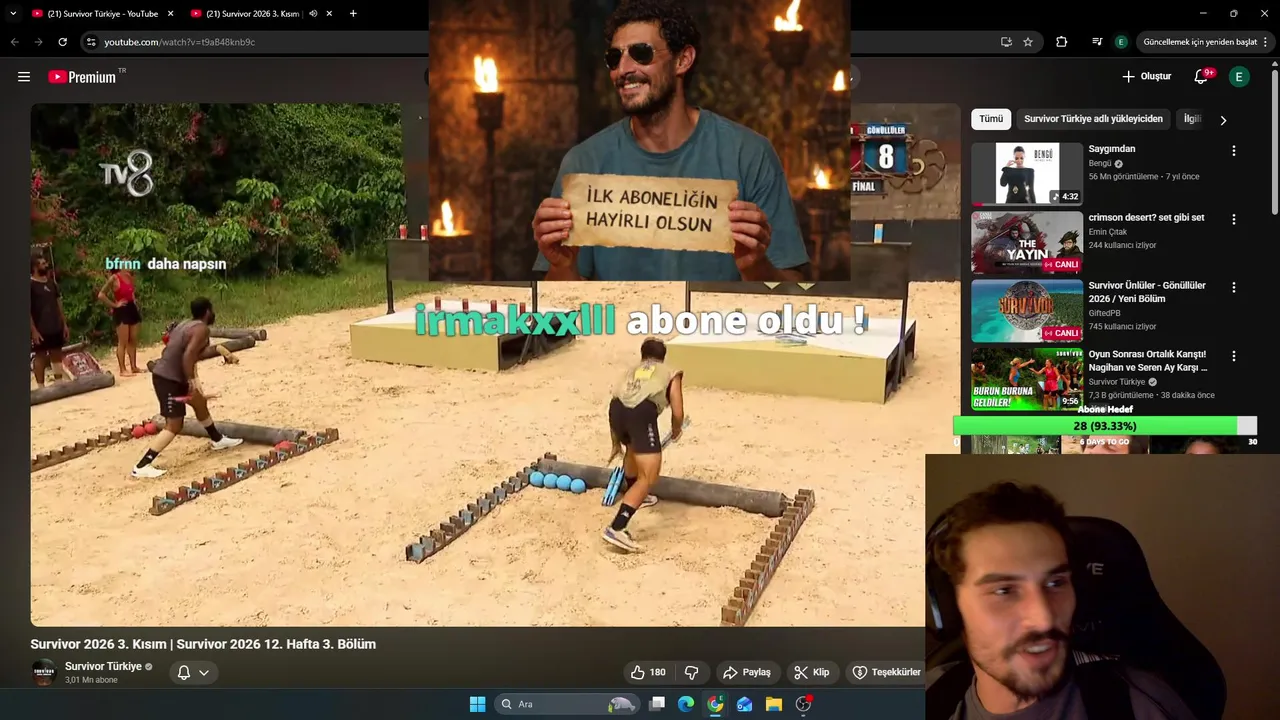Open the Chrome profile avatar E

point(1121,42)
